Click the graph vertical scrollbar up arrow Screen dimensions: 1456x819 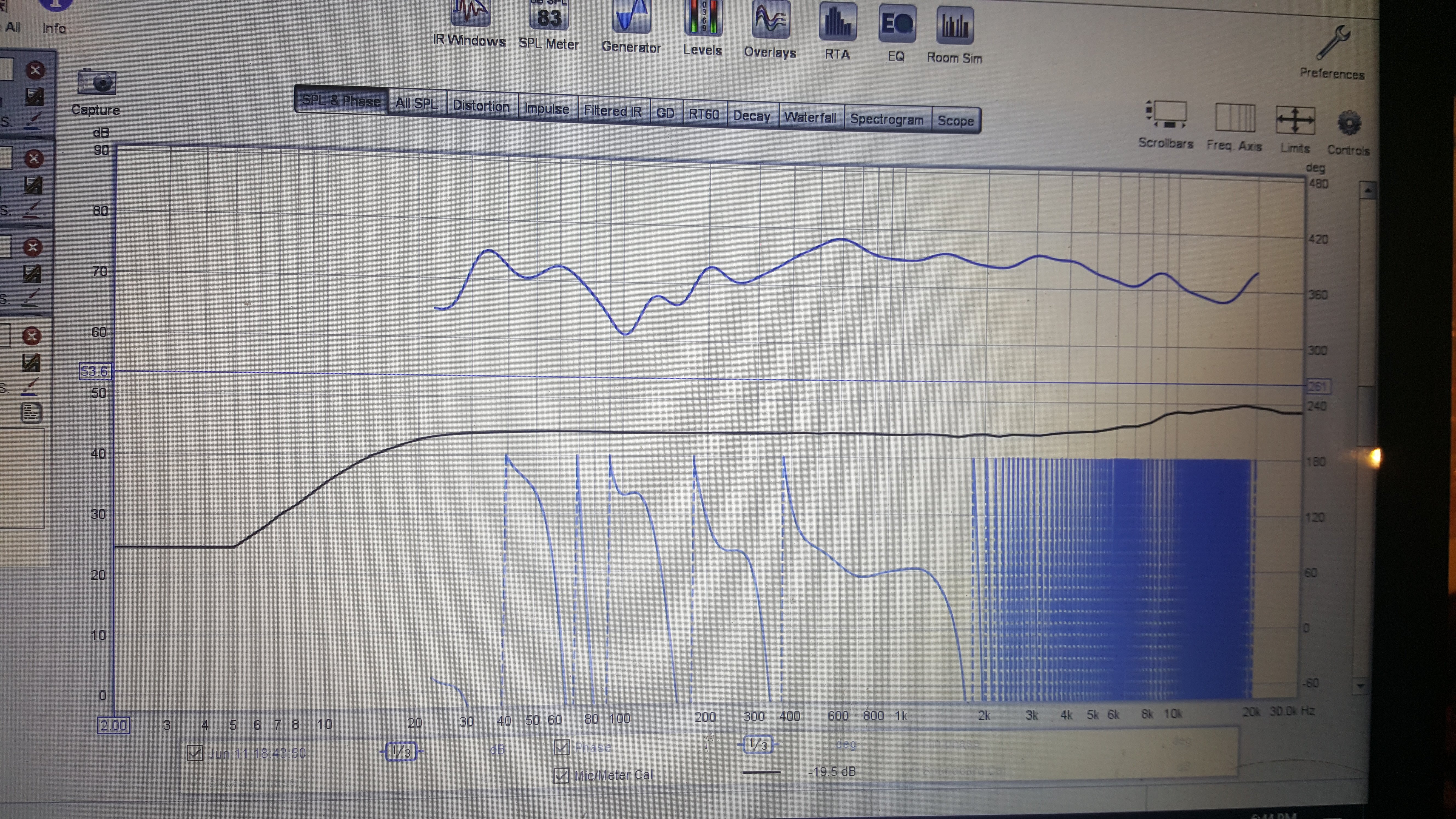tap(1367, 190)
